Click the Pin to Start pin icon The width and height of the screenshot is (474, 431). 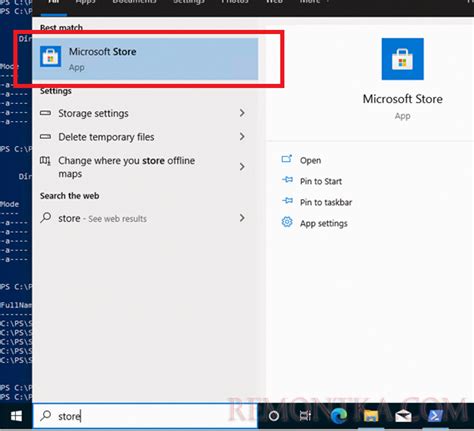coord(287,180)
